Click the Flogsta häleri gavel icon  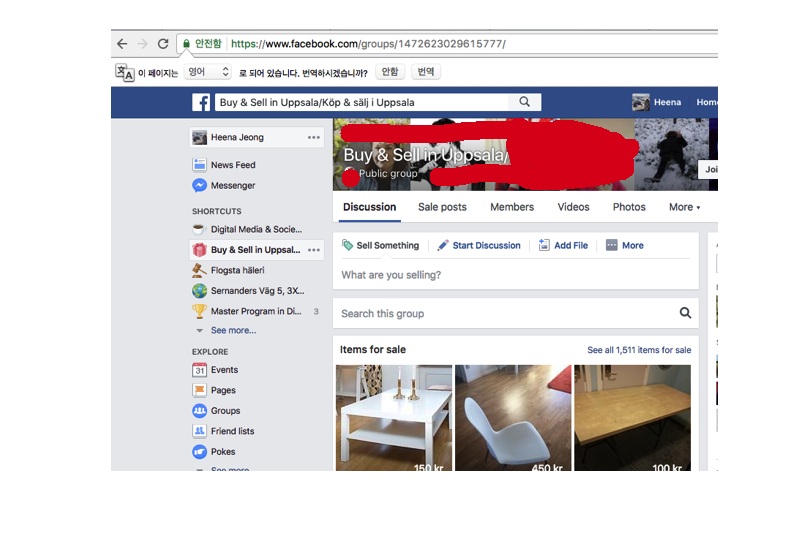click(199, 270)
